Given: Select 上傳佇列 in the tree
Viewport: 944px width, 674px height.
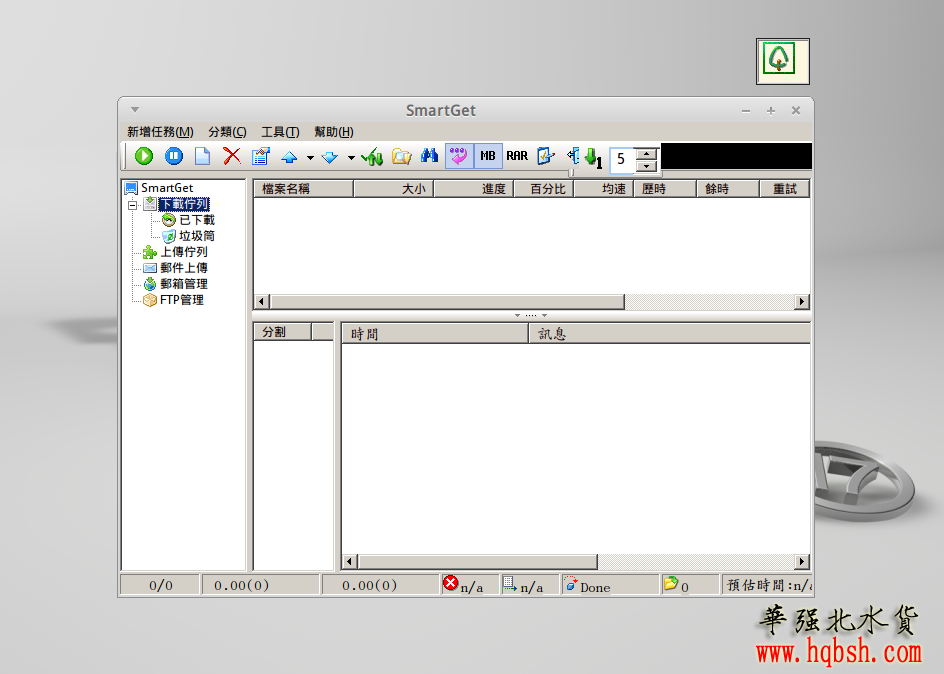Looking at the screenshot, I should point(184,252).
